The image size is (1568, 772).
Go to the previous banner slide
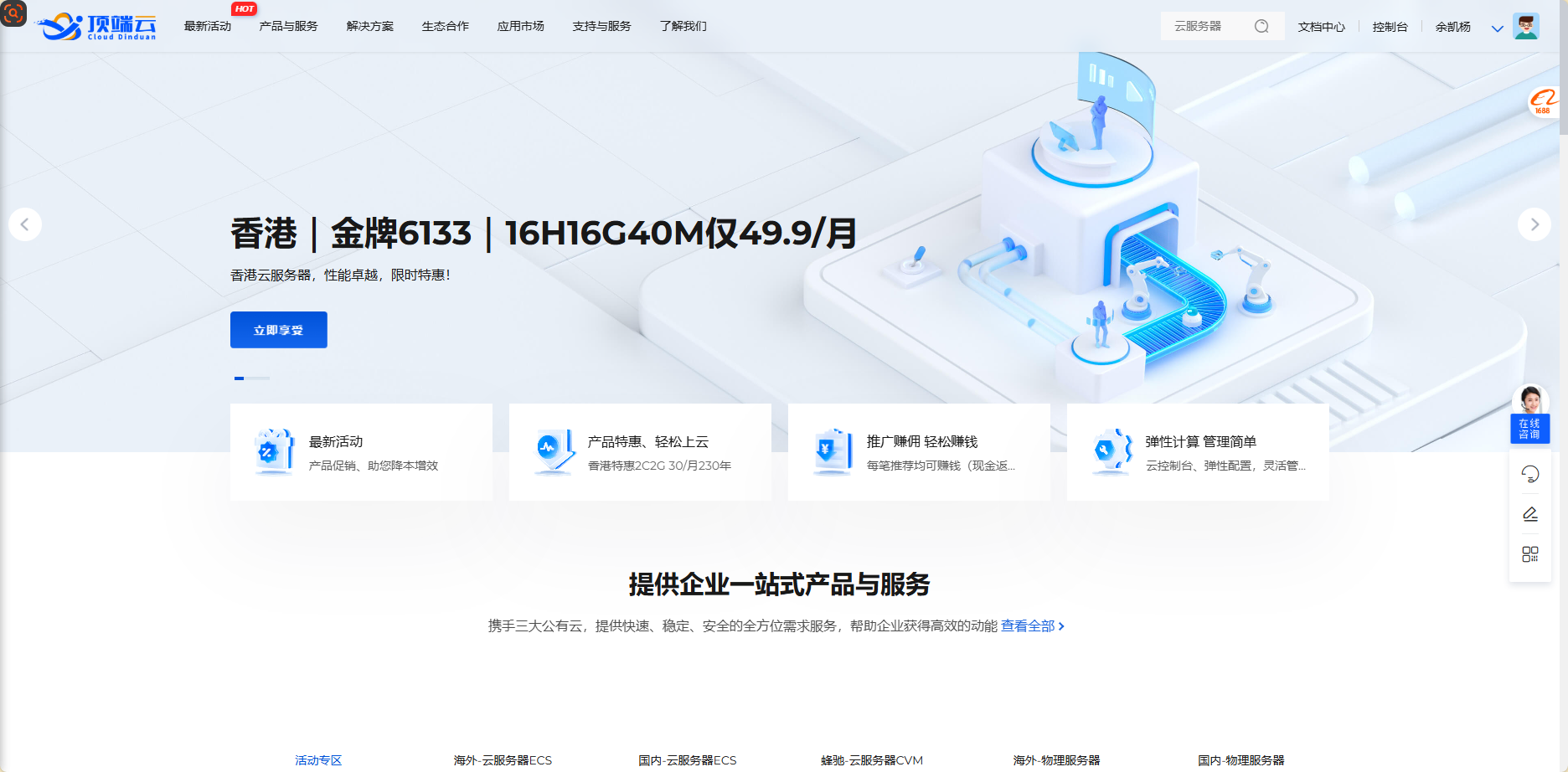(x=25, y=224)
